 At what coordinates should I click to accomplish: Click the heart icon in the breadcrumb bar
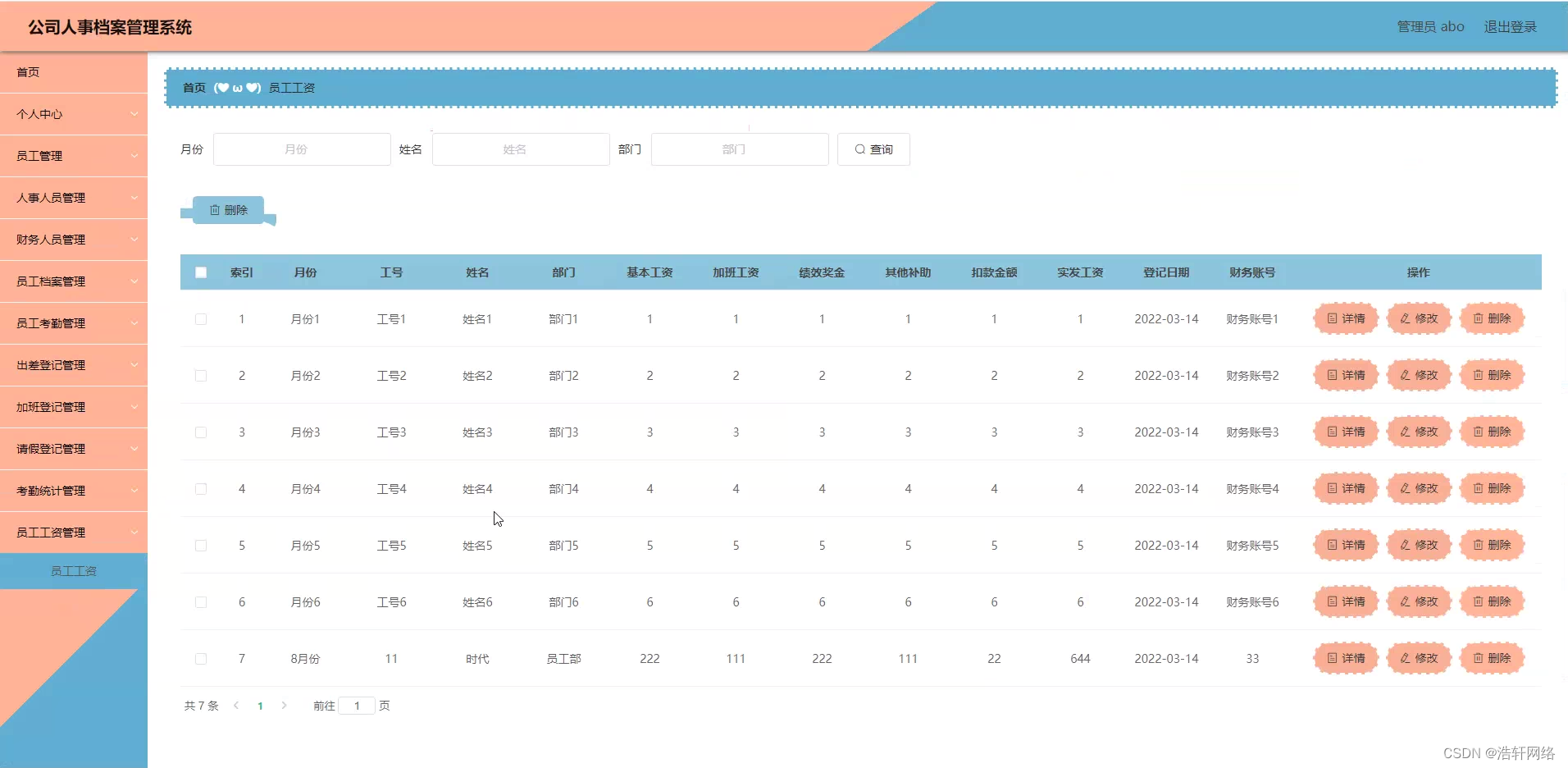point(221,88)
